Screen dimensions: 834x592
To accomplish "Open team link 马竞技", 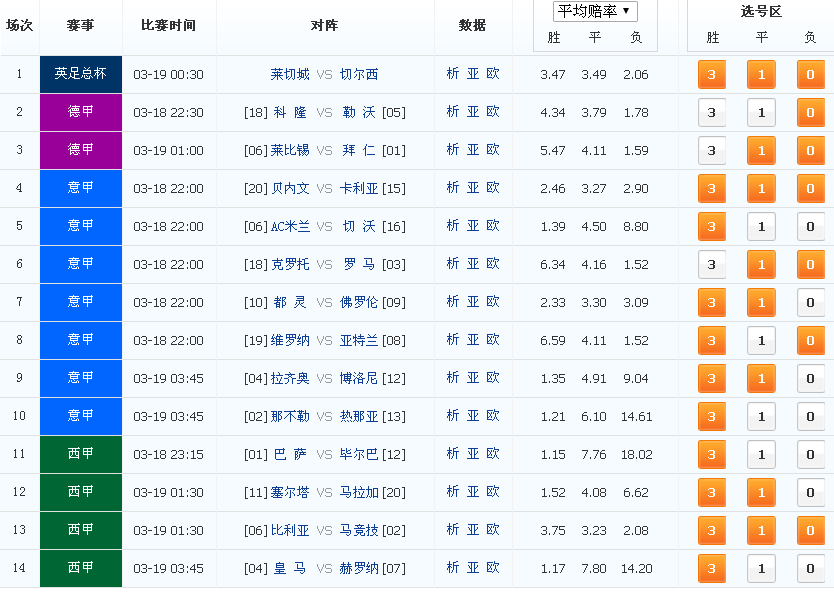I will pos(359,530).
